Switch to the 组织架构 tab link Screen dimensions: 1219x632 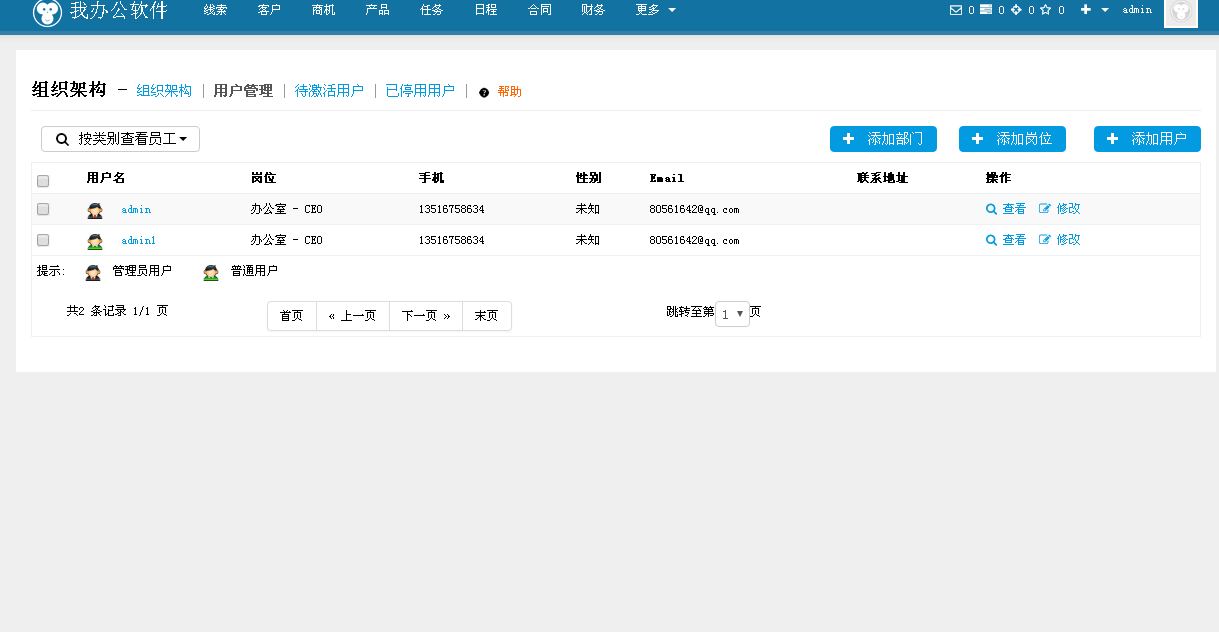(x=164, y=91)
